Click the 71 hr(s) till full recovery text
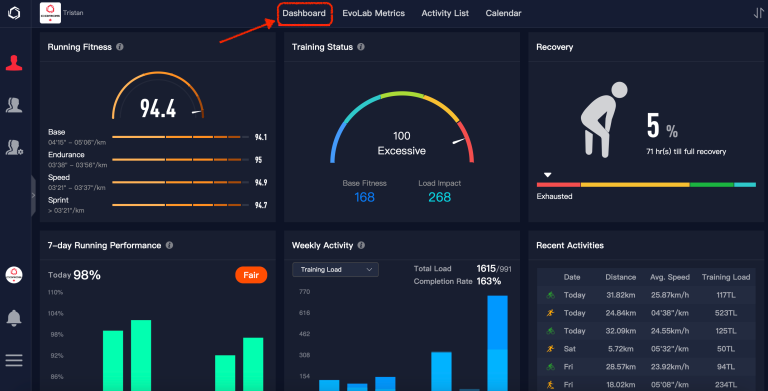 (686, 151)
